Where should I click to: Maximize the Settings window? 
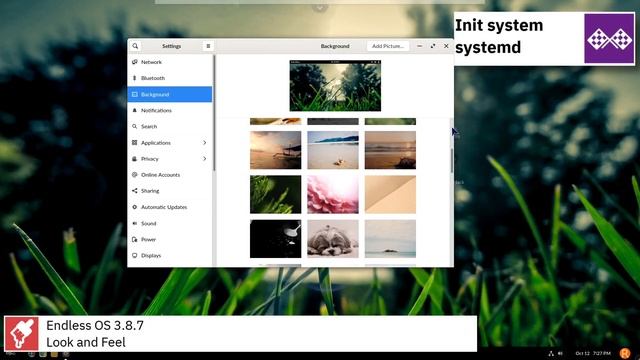(x=433, y=46)
